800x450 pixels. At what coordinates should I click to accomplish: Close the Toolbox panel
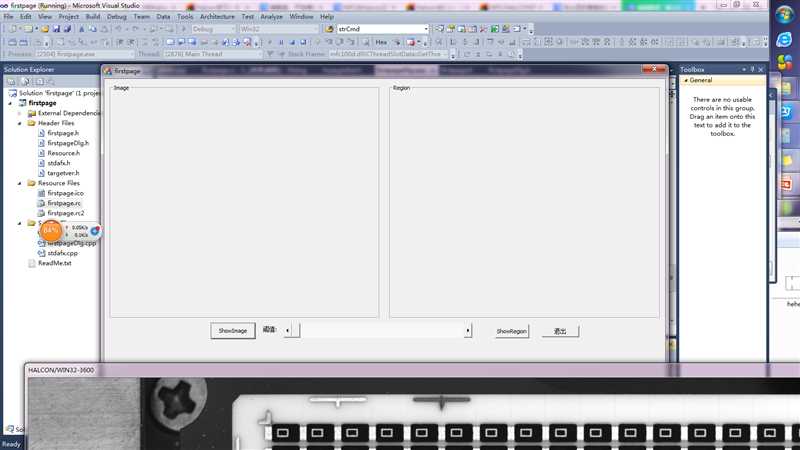tap(761, 69)
